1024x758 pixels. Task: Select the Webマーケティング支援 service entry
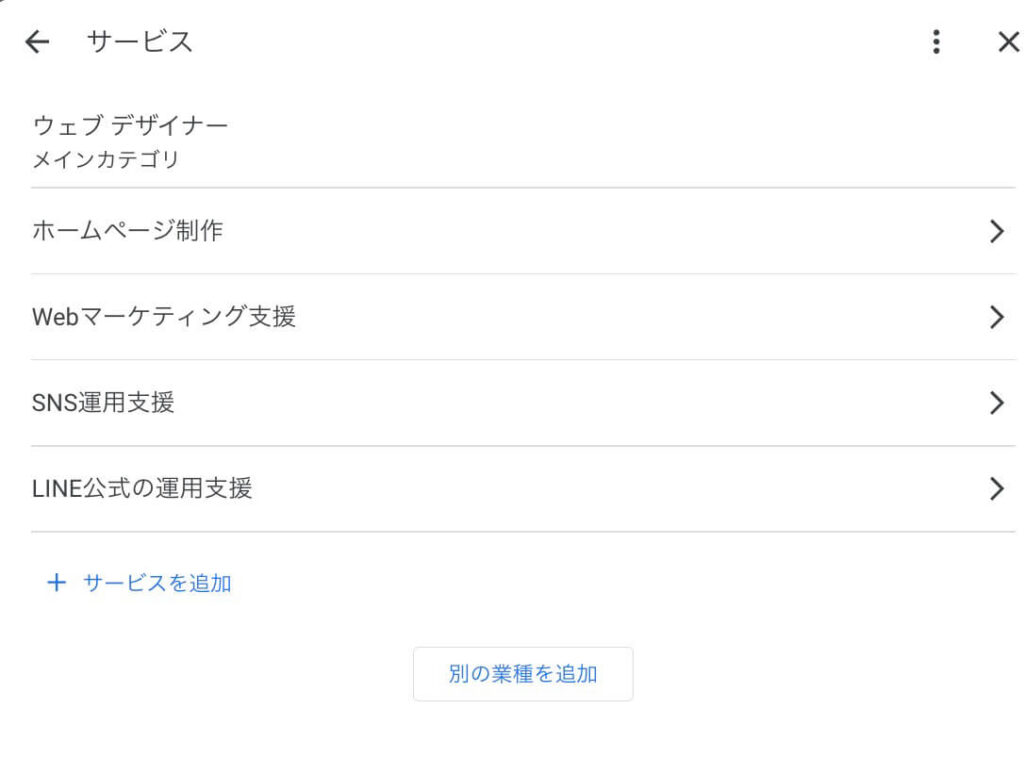[164, 318]
